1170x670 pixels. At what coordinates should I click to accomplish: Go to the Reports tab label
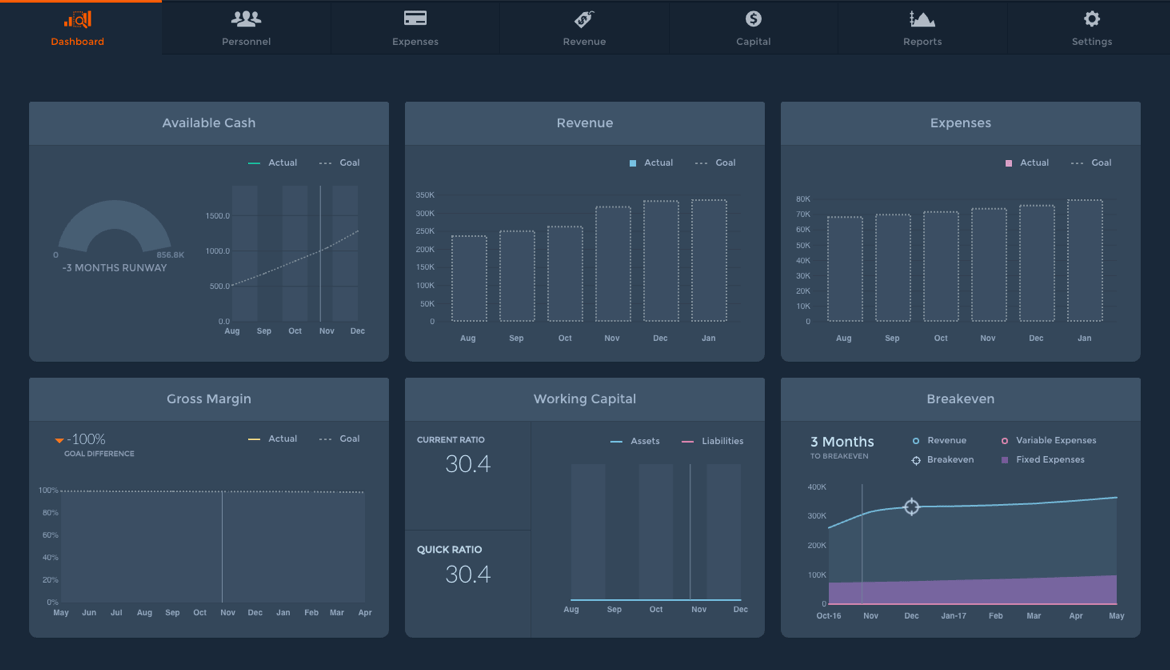pos(922,42)
